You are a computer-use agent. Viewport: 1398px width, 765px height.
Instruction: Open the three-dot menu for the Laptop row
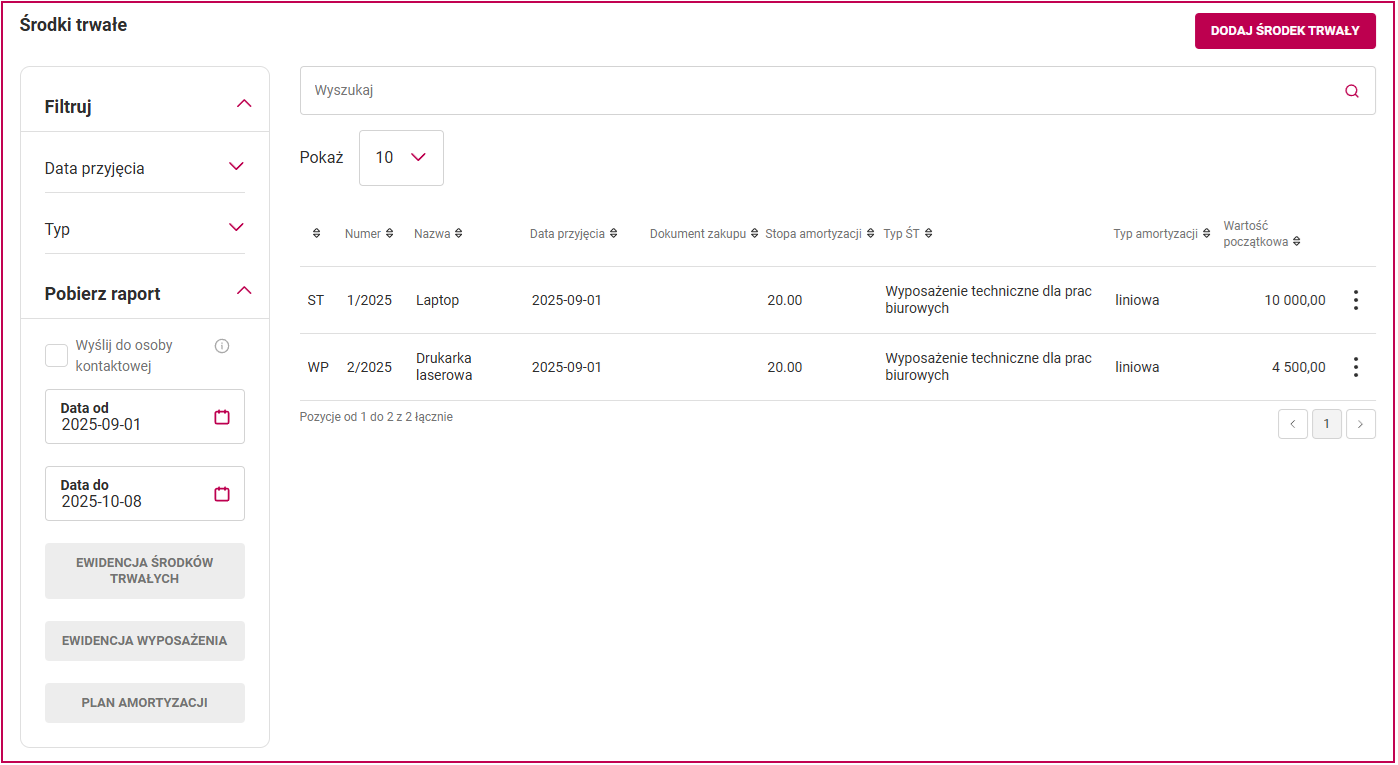coord(1356,300)
